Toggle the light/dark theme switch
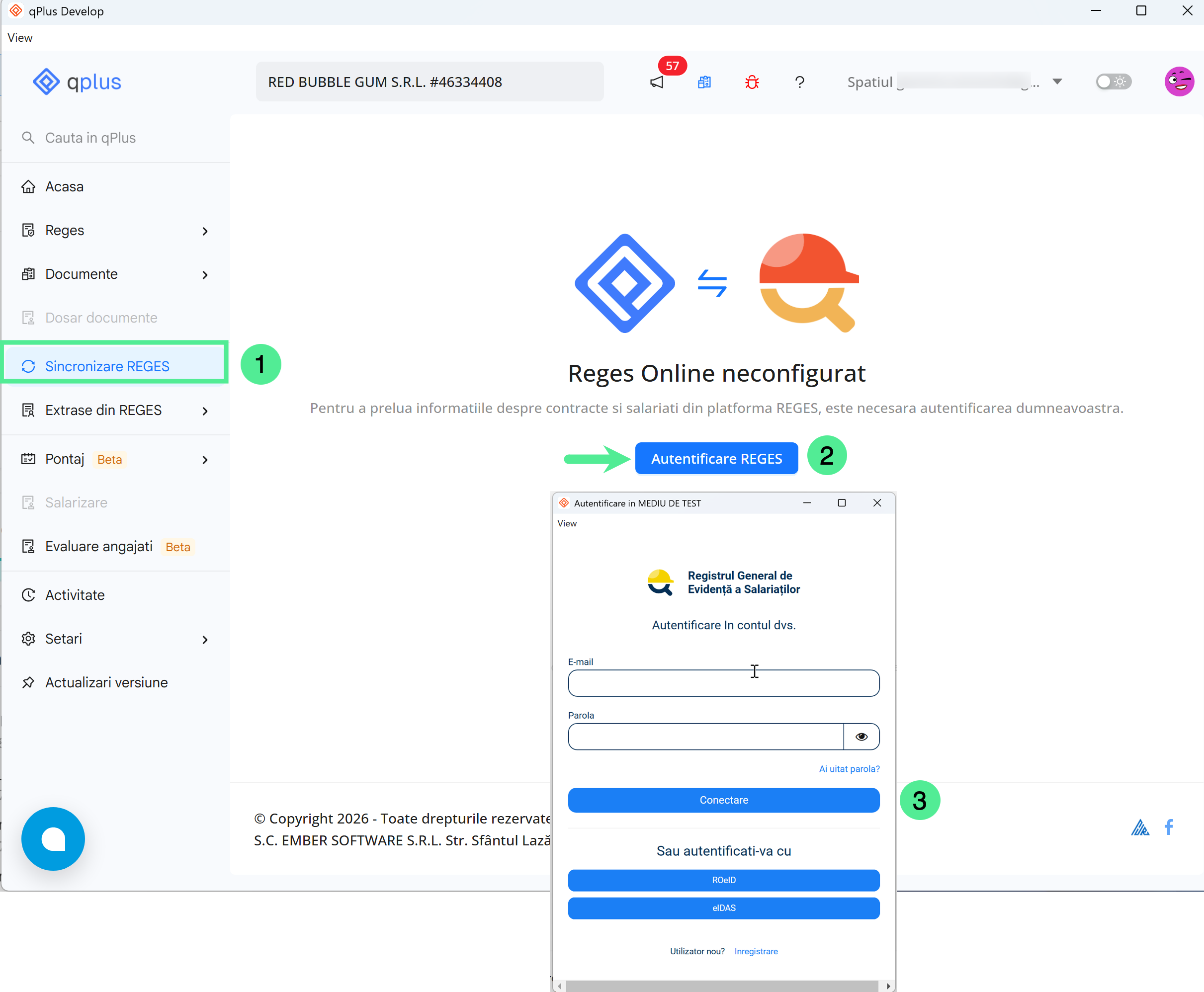 tap(1113, 81)
